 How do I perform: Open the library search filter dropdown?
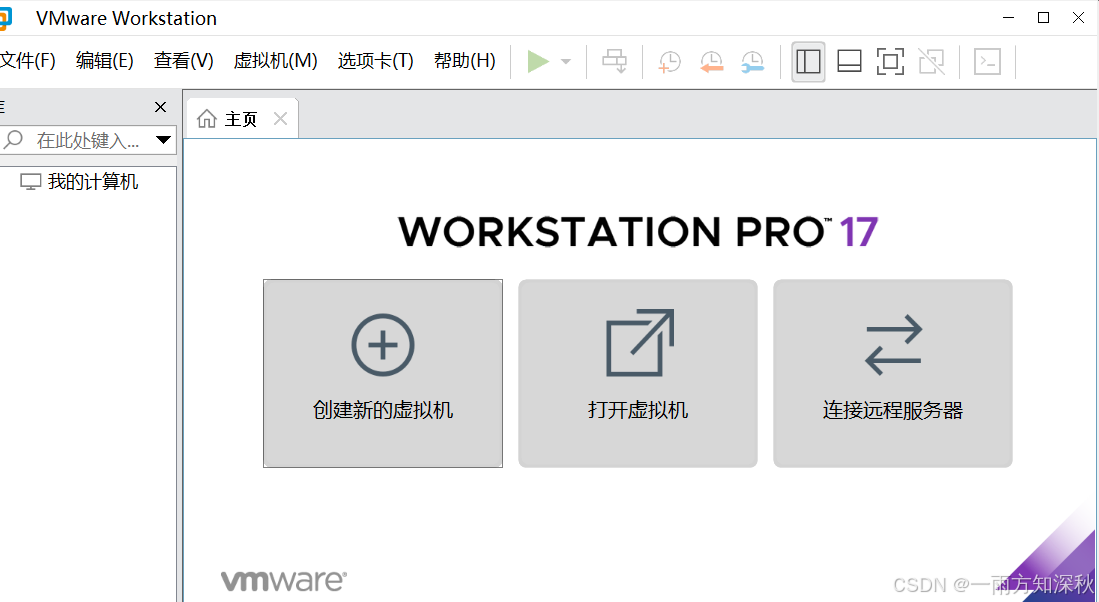(163, 140)
